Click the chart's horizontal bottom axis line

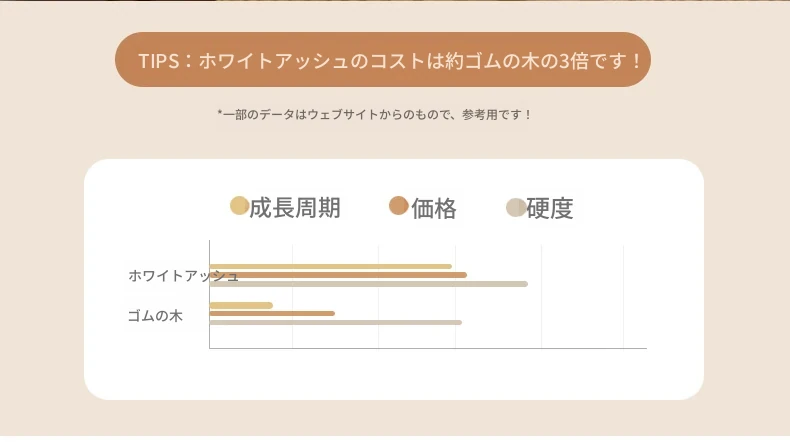point(428,348)
